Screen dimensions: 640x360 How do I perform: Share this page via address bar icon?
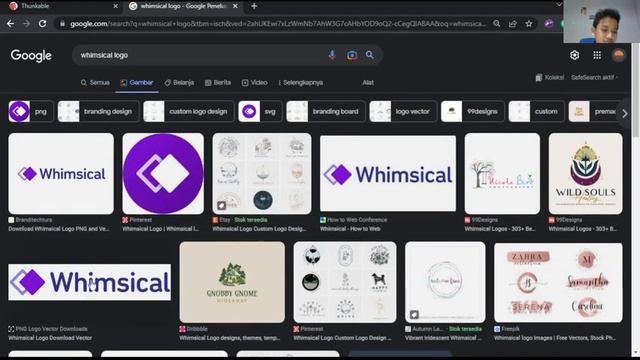coord(513,24)
